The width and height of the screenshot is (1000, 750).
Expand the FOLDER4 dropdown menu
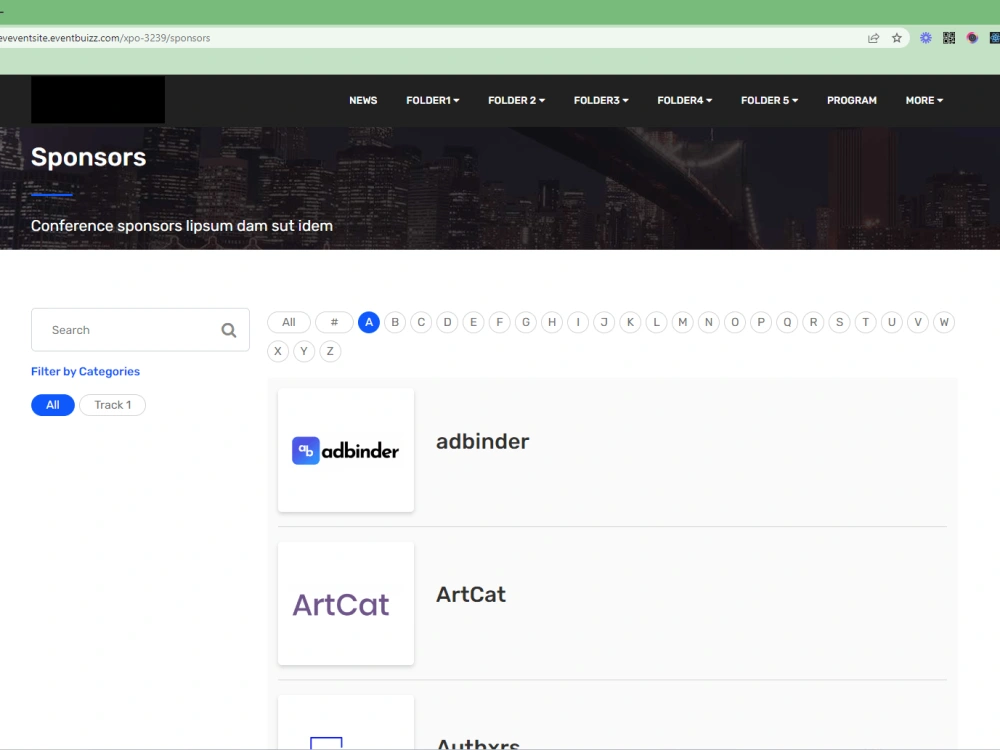click(684, 100)
